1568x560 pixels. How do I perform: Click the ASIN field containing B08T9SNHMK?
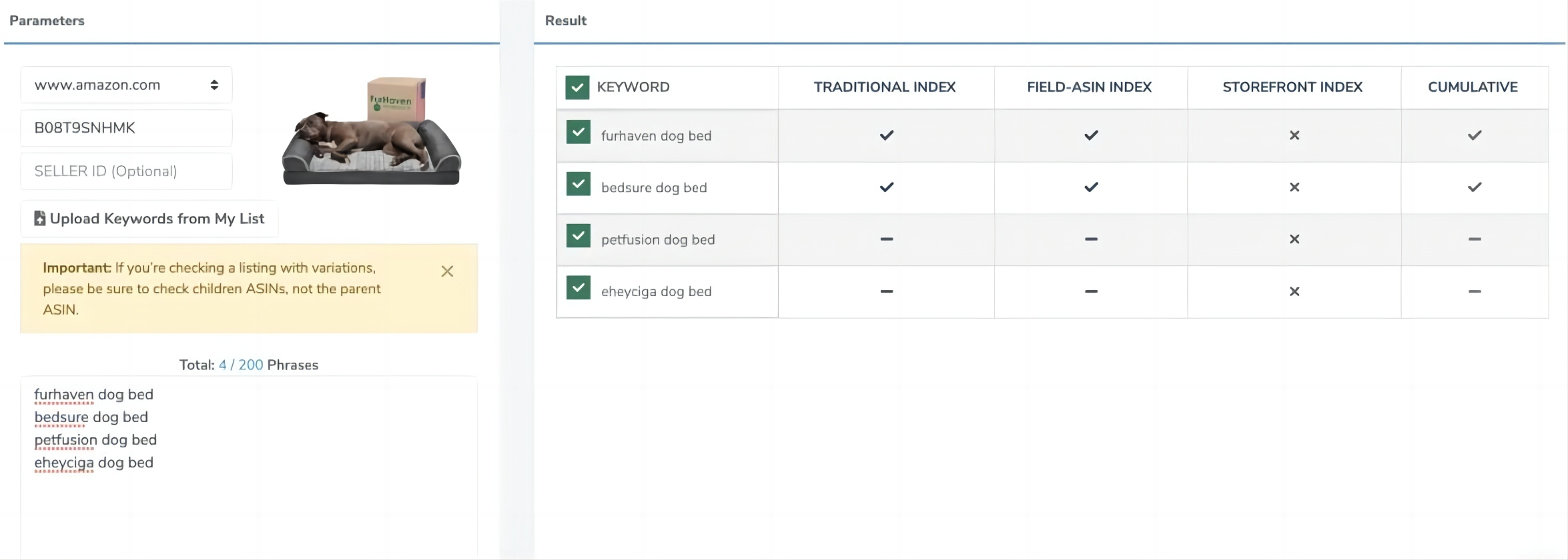pos(126,128)
